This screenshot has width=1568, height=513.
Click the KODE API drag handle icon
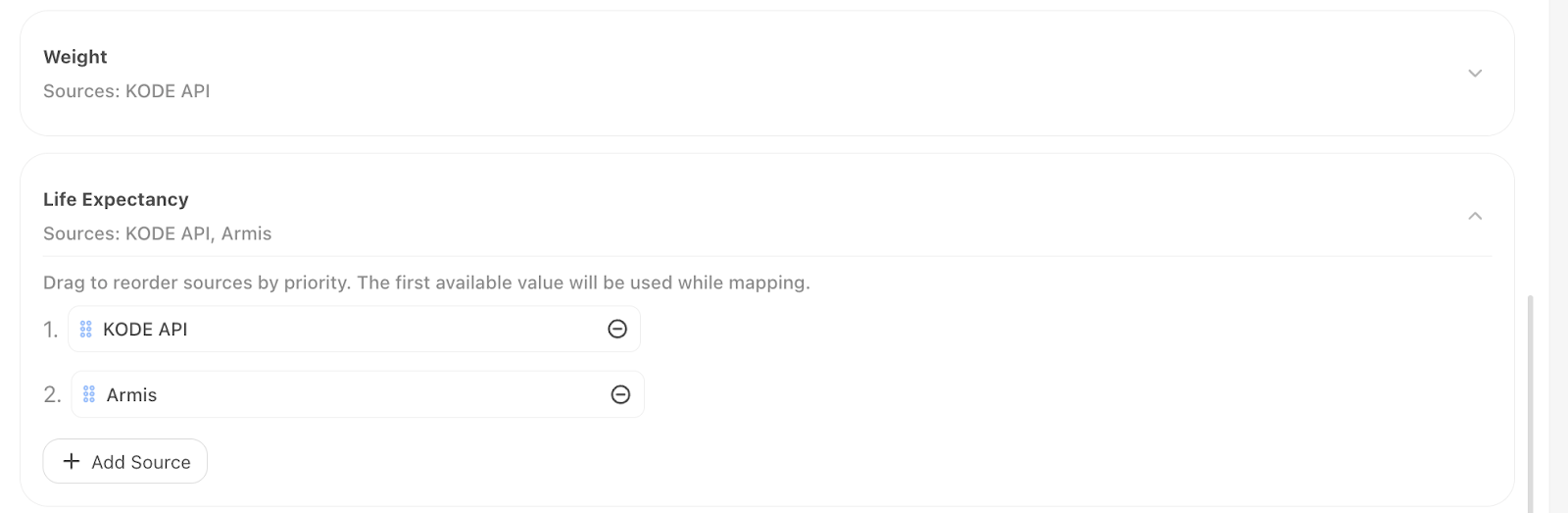86,330
